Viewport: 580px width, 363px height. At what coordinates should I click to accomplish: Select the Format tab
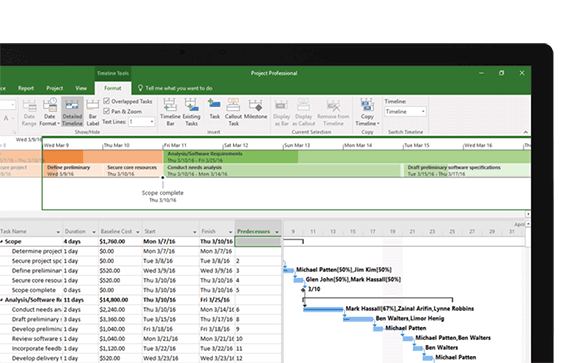113,88
